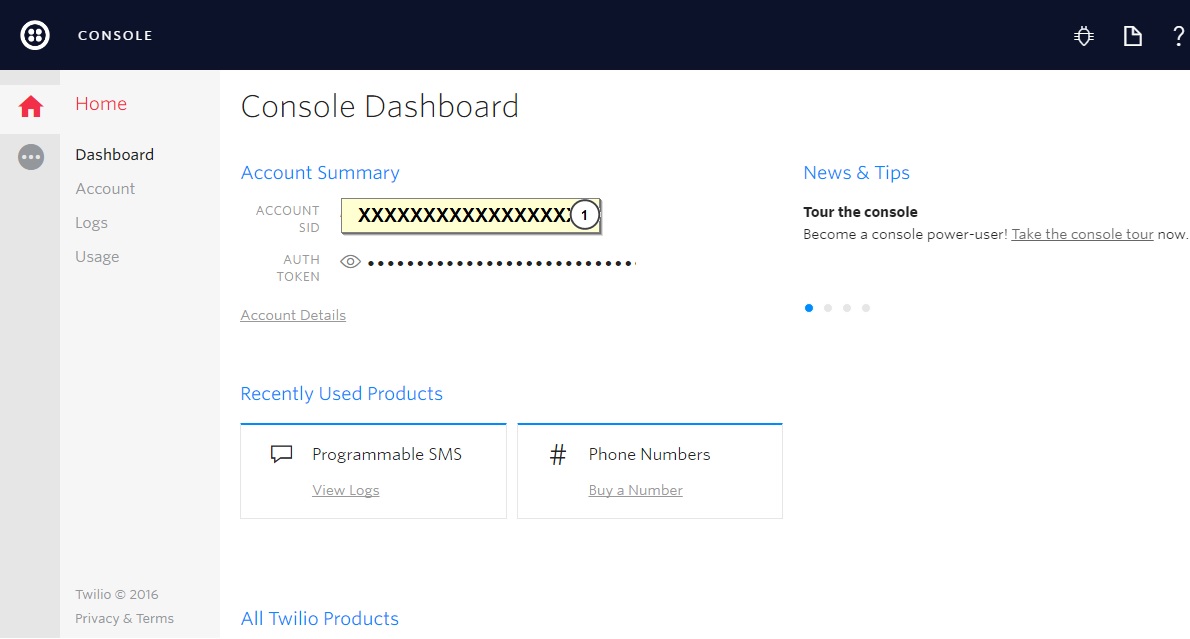Open the Programmable SMS product title

(387, 455)
